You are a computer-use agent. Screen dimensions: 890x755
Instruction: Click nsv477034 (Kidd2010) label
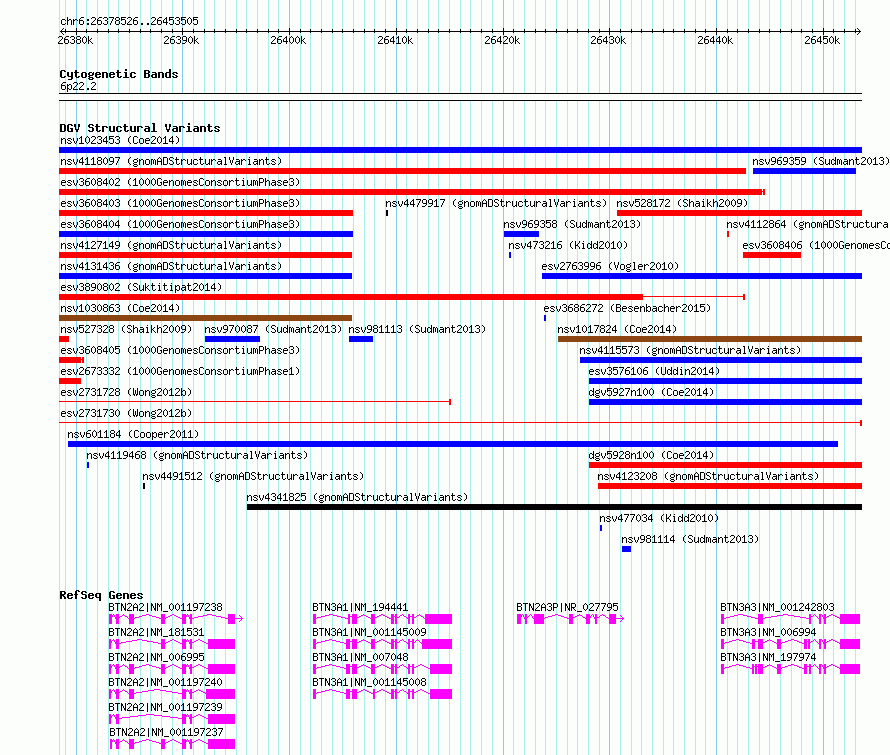coord(659,518)
